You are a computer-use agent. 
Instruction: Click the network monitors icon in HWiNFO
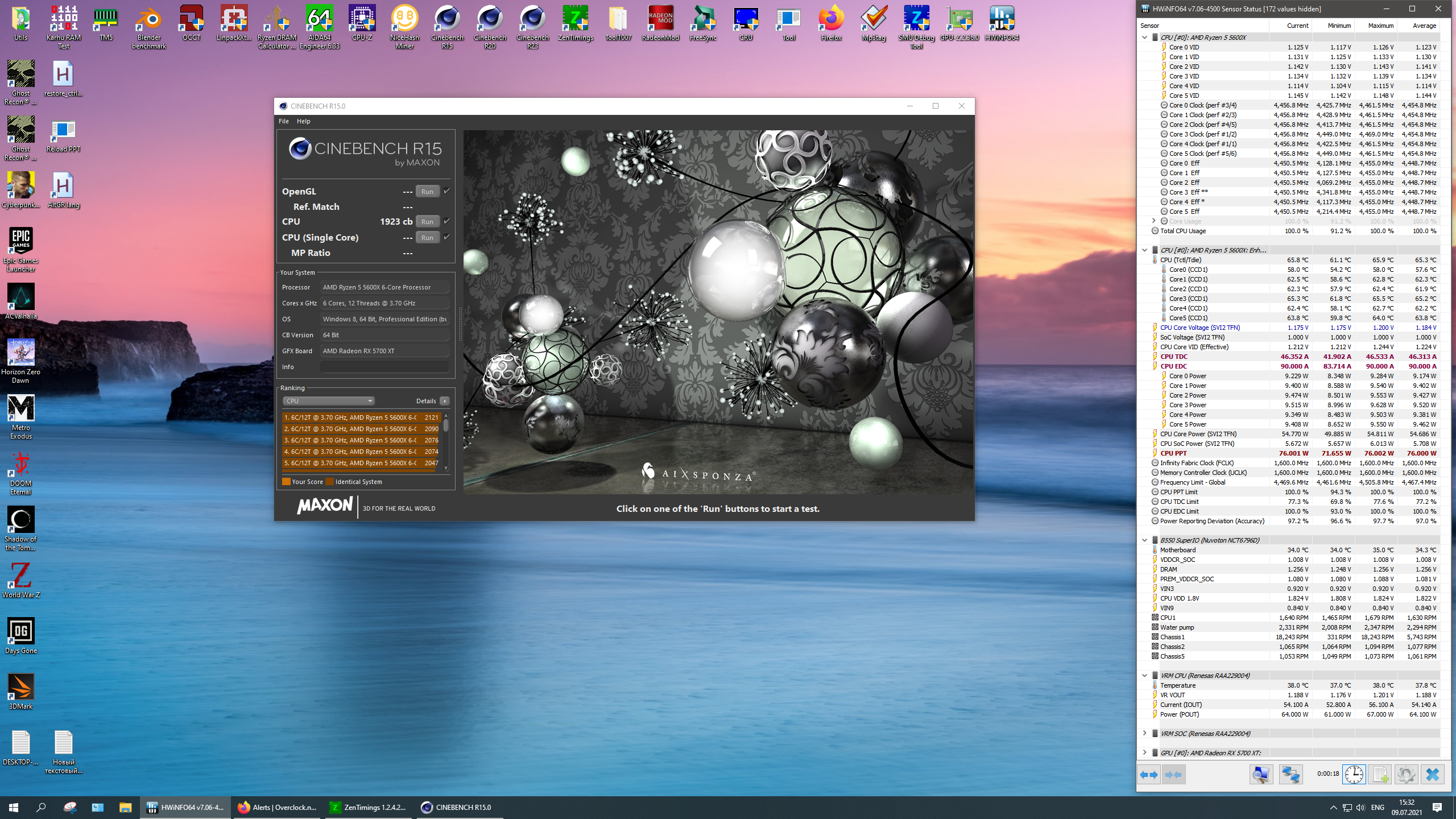point(1290,775)
